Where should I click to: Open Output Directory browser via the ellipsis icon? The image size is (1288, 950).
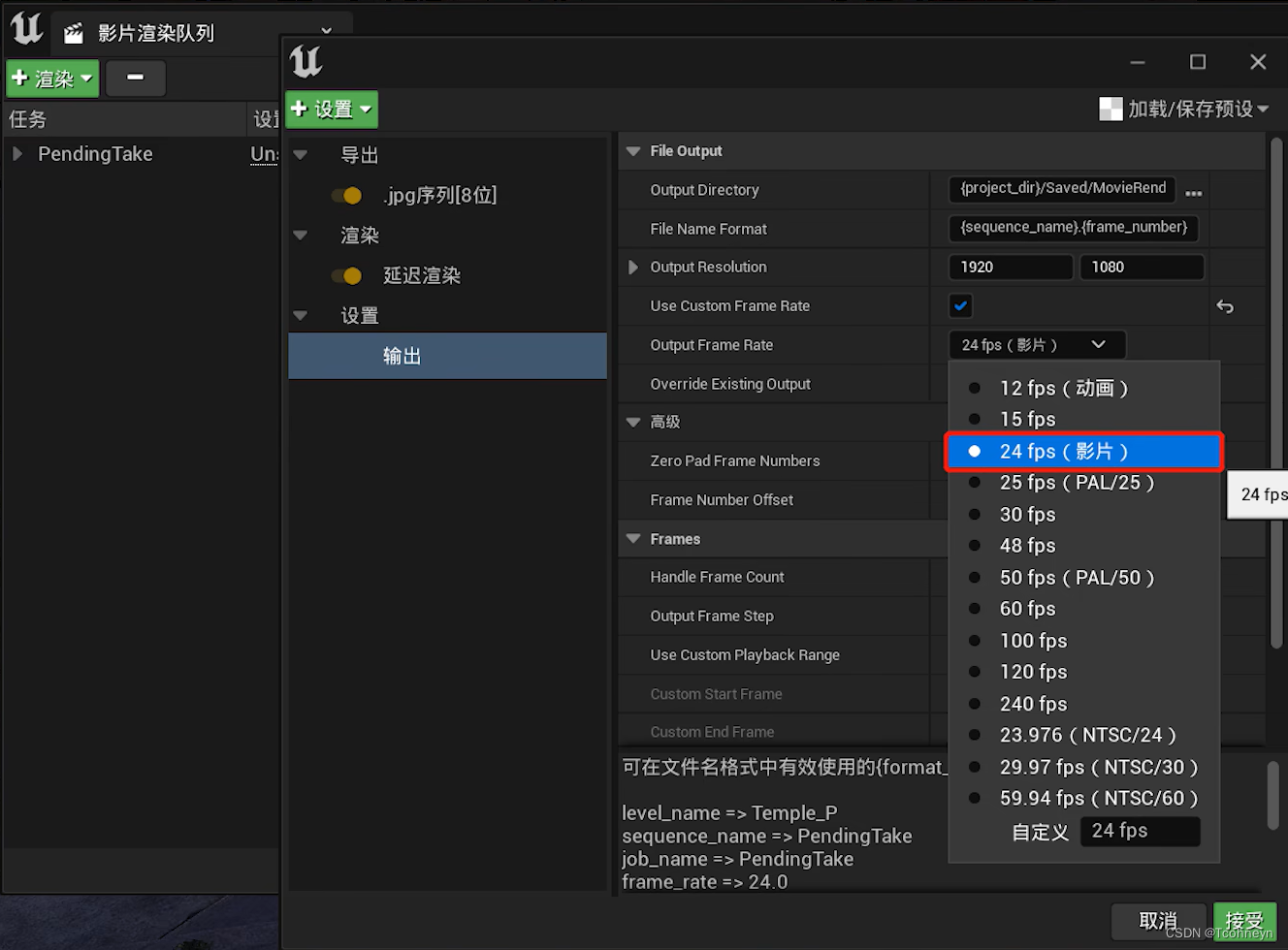click(x=1194, y=192)
